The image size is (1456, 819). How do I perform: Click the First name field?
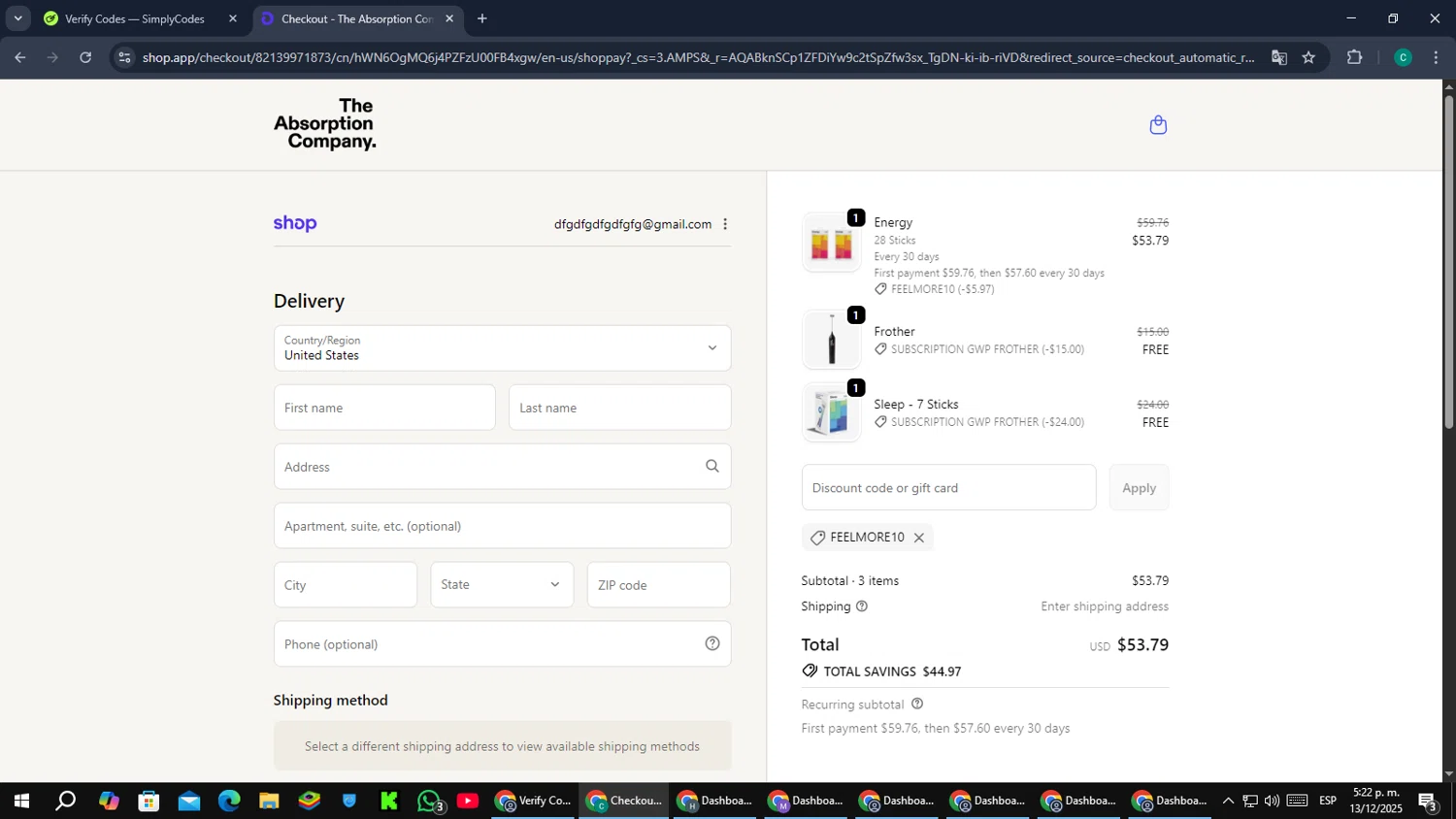[x=384, y=408]
